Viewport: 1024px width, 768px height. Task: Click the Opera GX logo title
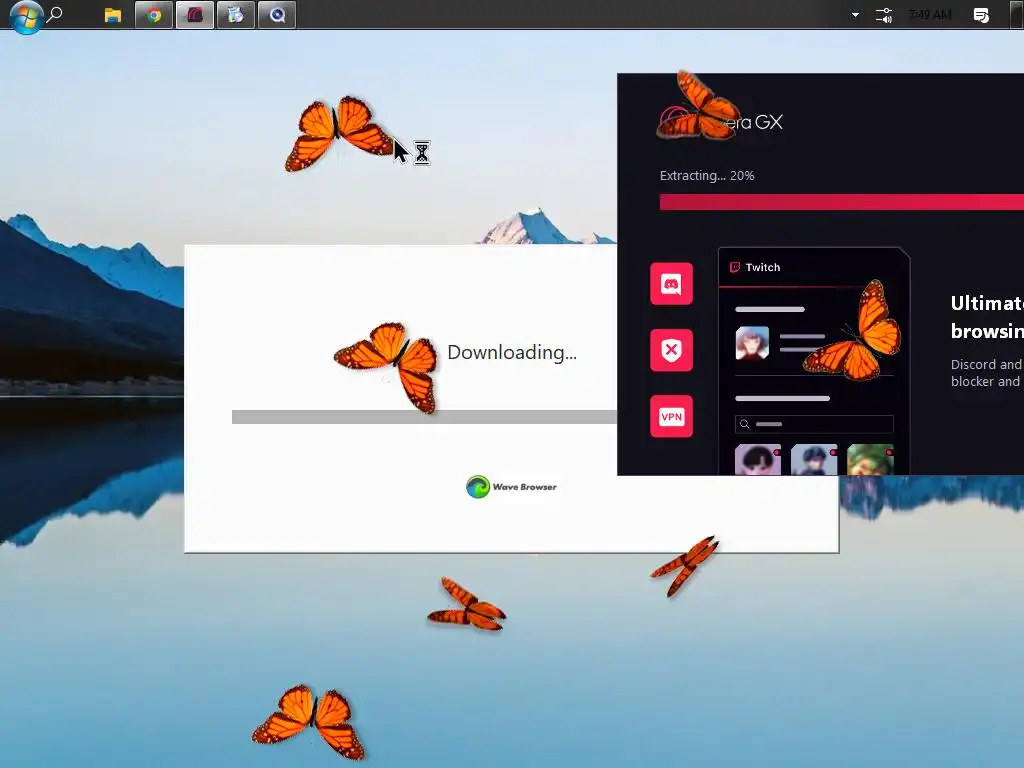pos(722,121)
